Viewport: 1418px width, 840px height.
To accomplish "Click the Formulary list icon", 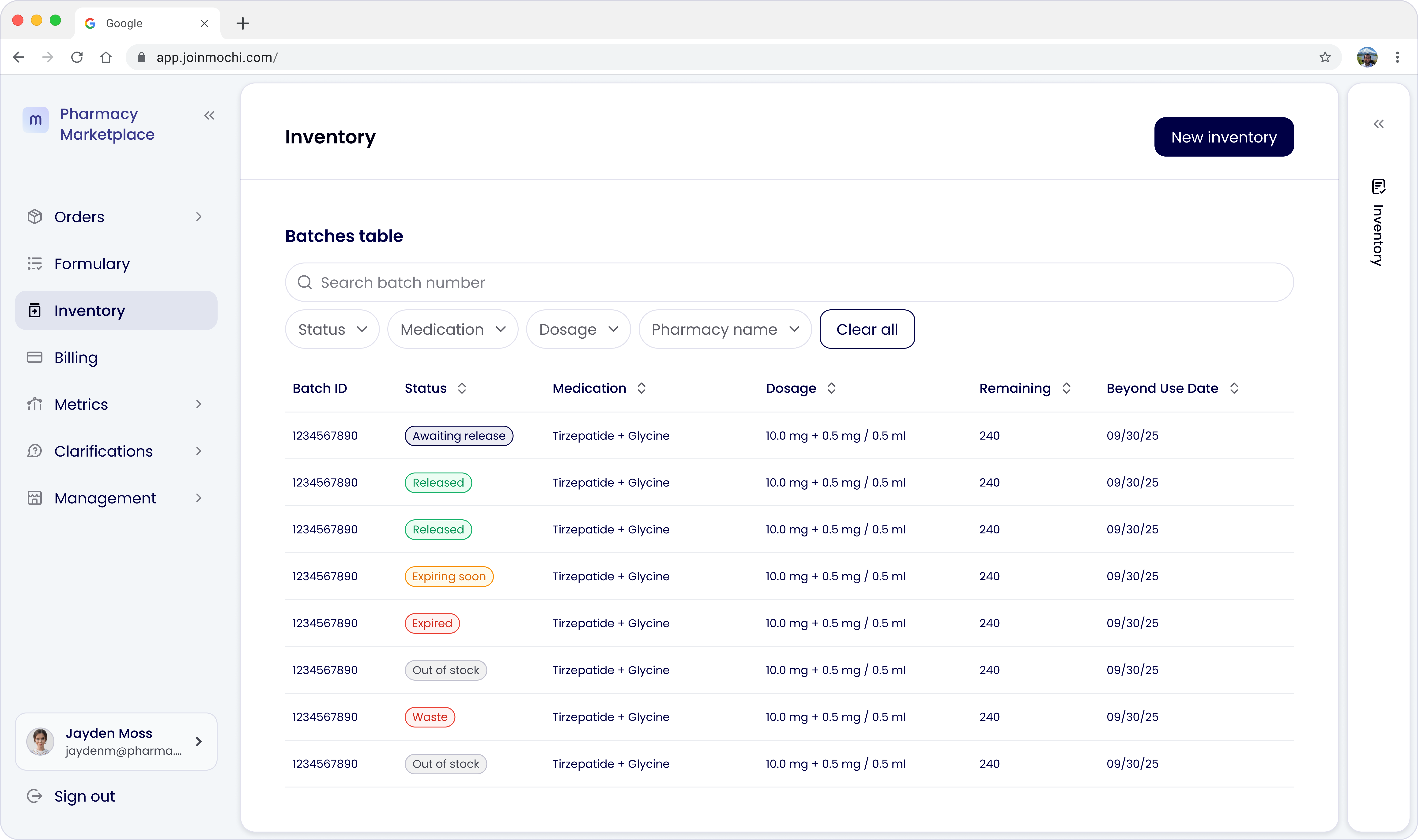I will (34, 264).
